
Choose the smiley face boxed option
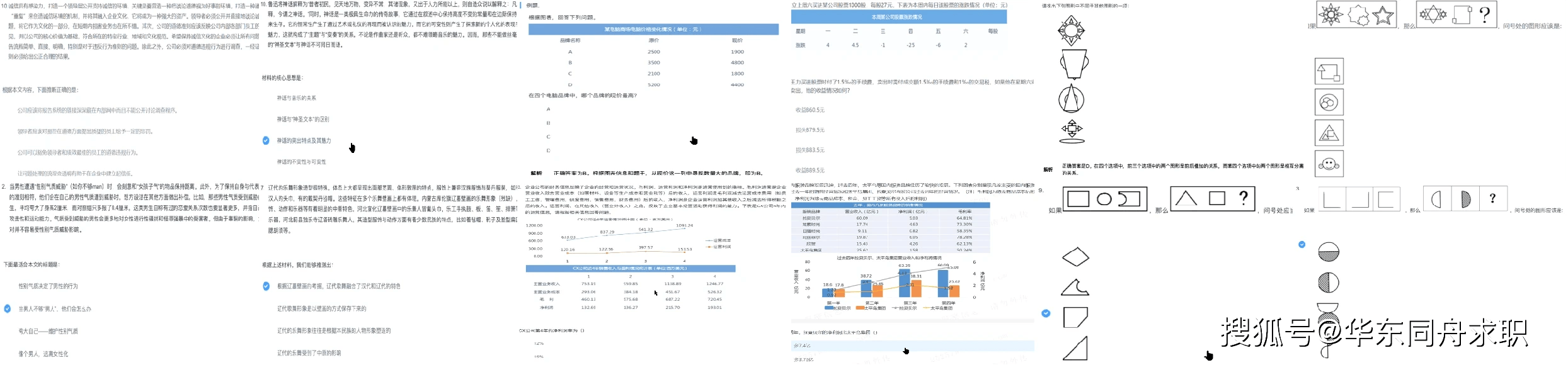pos(1329,164)
